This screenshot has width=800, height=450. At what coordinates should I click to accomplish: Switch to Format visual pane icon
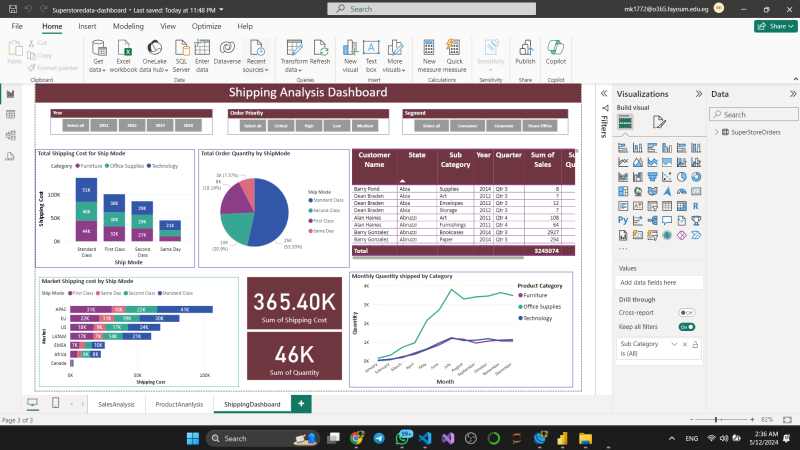click(659, 121)
